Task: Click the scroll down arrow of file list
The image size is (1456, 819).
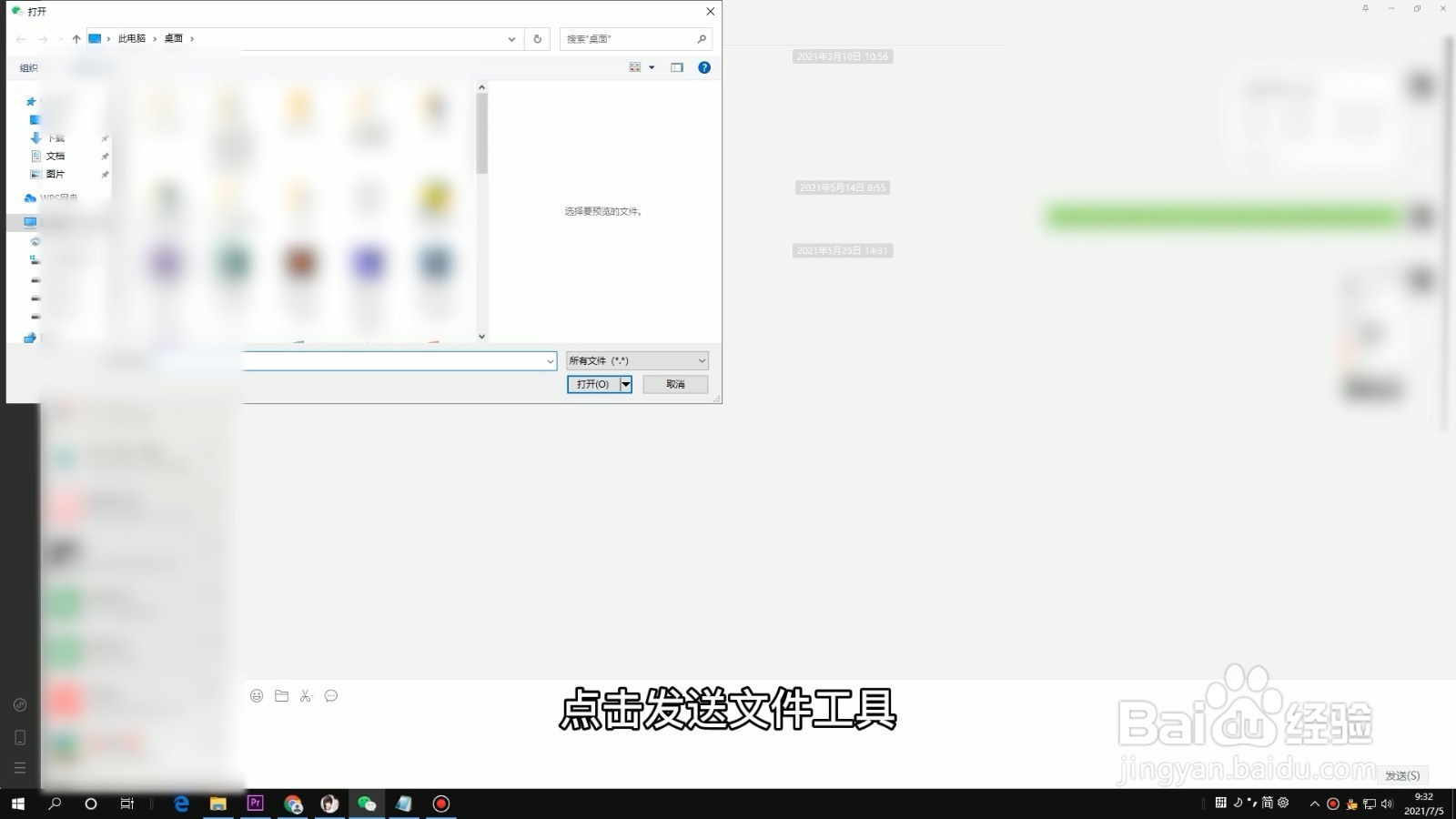Action: tap(482, 337)
